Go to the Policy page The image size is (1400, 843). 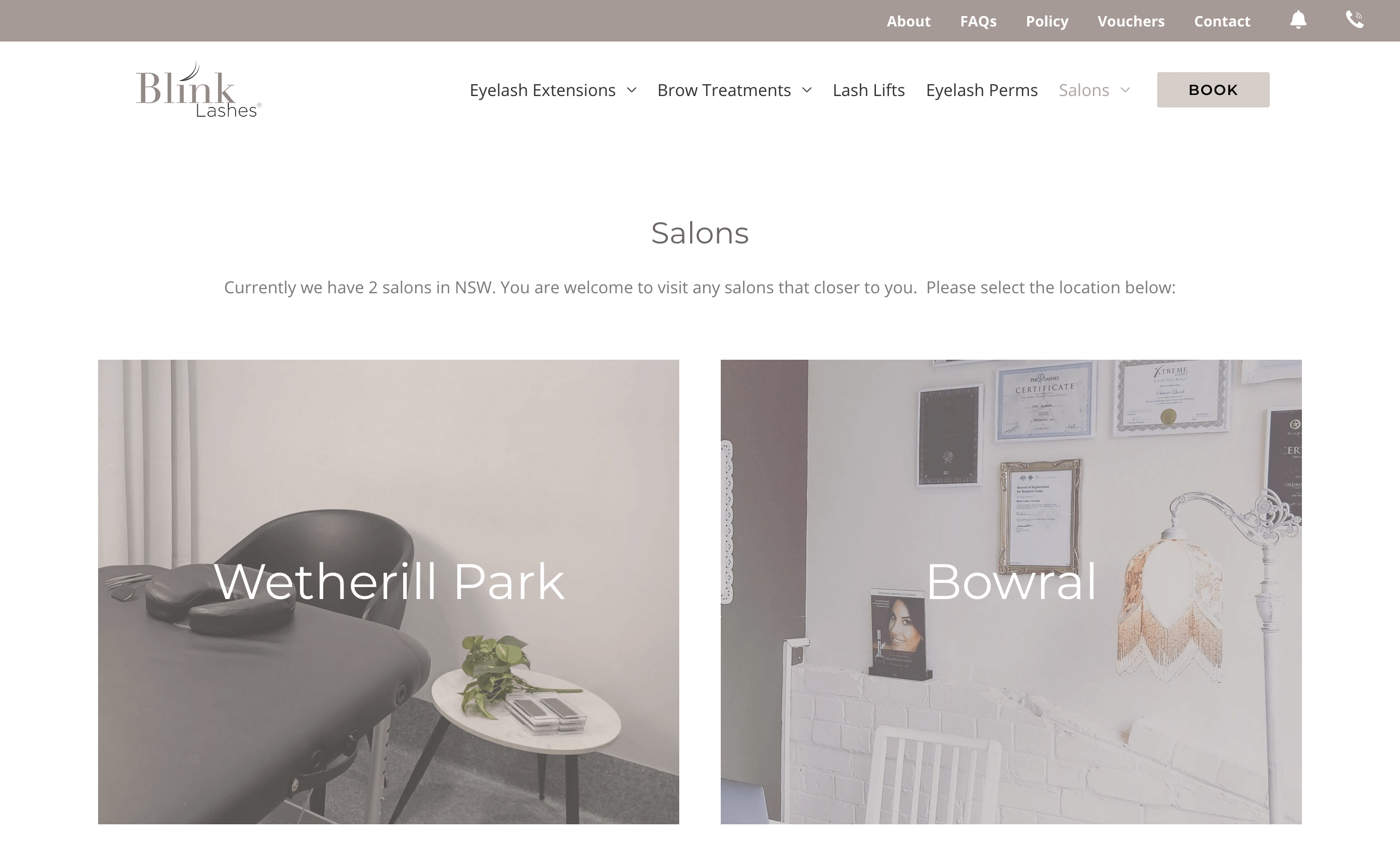(1047, 21)
